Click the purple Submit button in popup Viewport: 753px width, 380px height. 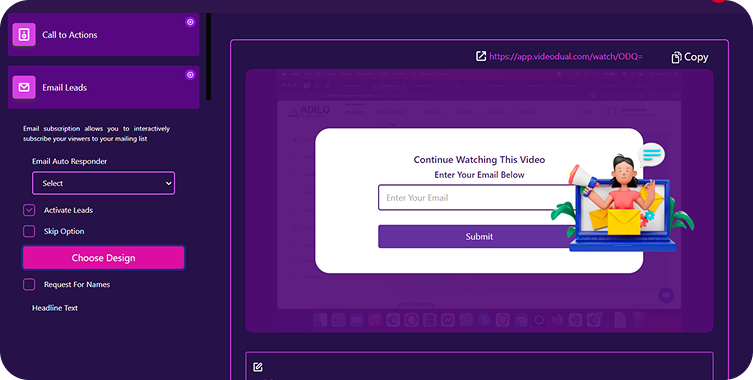tap(479, 236)
